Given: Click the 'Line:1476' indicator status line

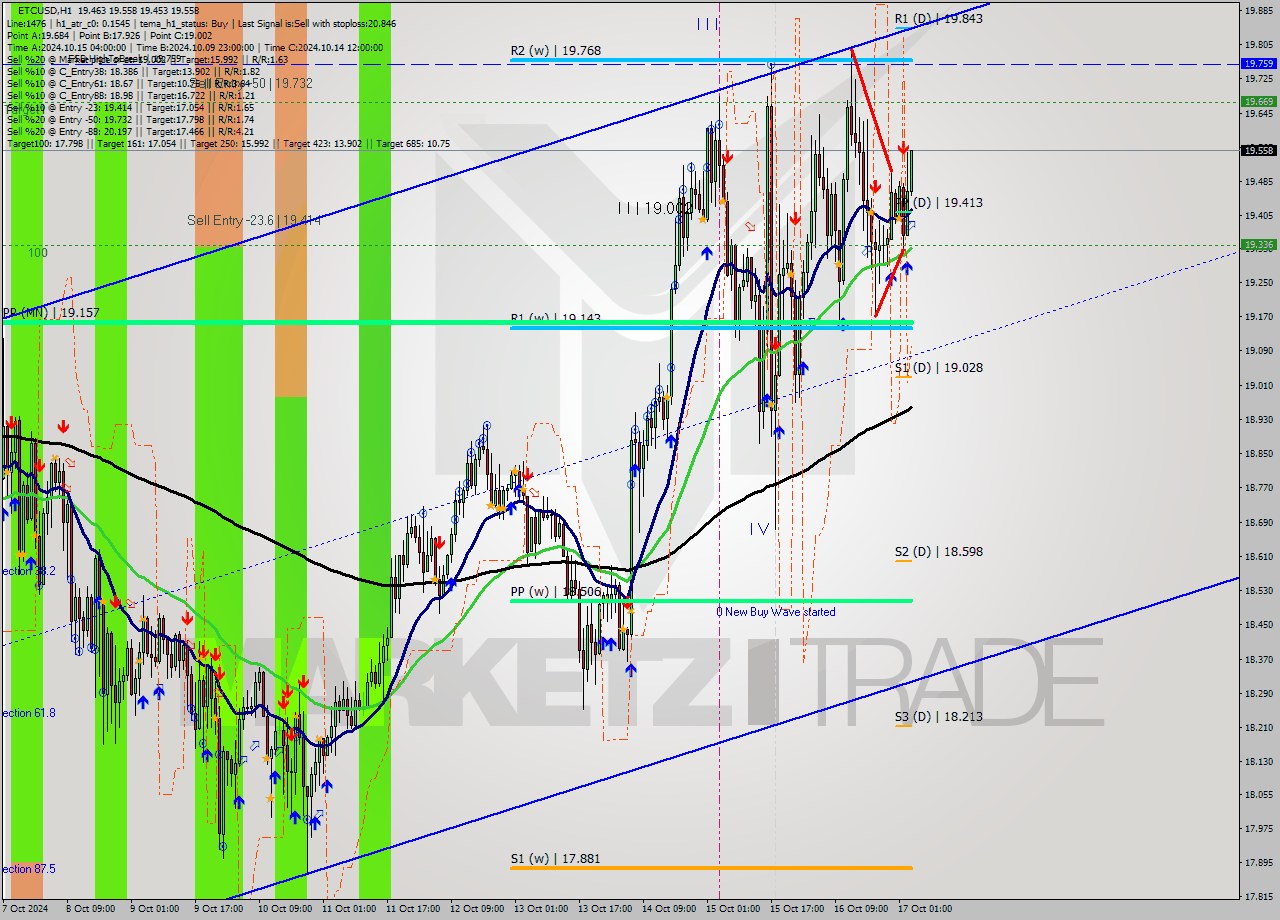Looking at the screenshot, I should [x=200, y=23].
